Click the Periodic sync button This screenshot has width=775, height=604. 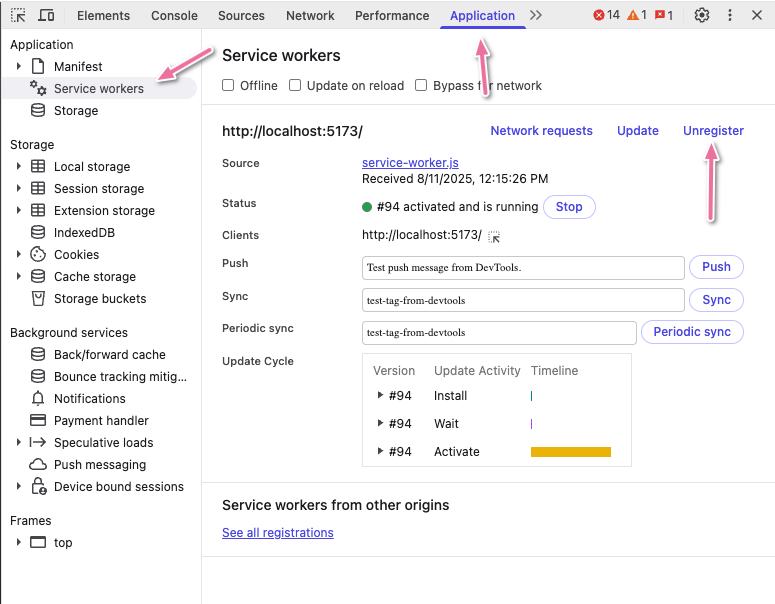coord(692,332)
